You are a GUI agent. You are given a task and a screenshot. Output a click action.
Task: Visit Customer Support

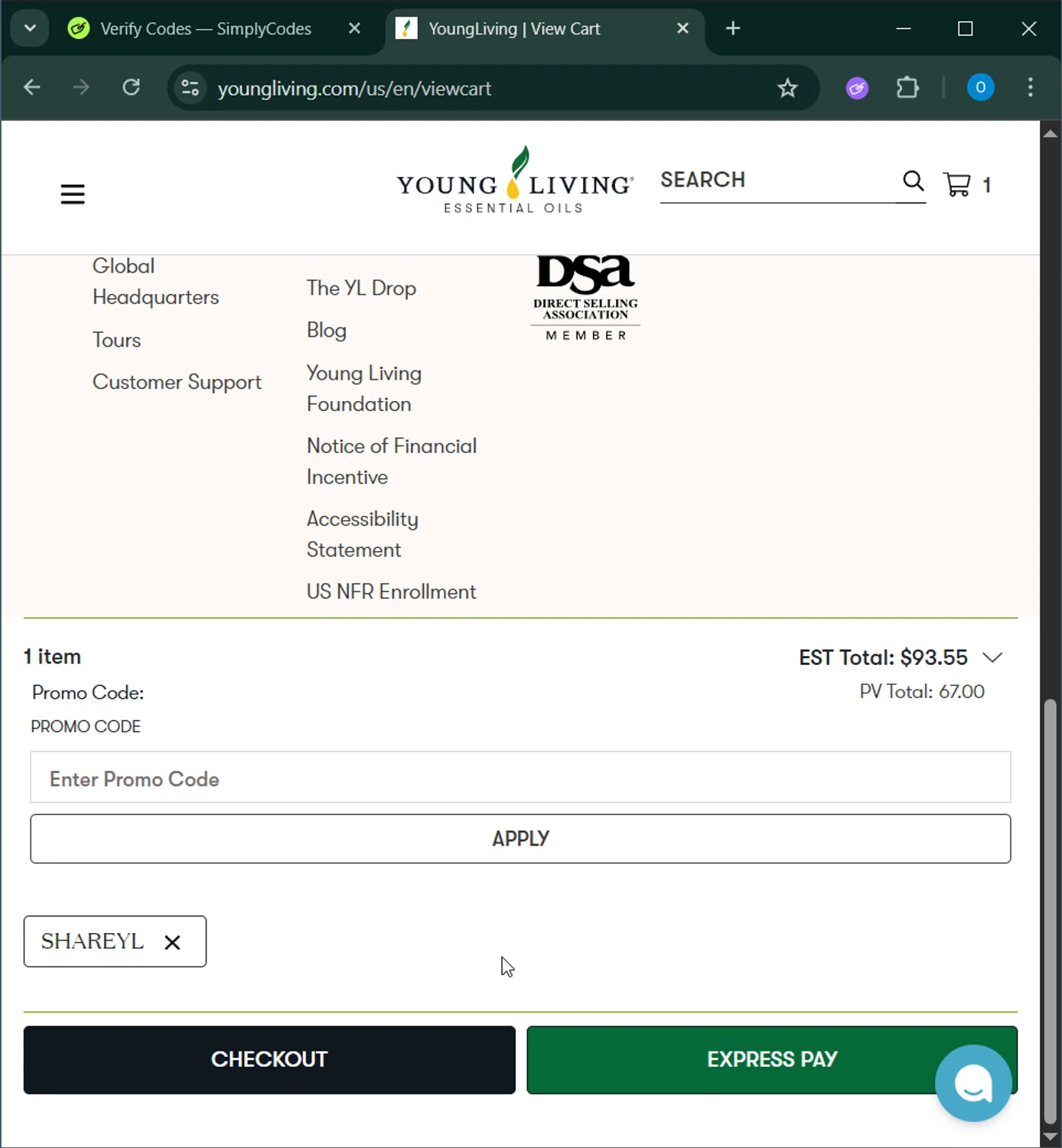[x=177, y=382]
